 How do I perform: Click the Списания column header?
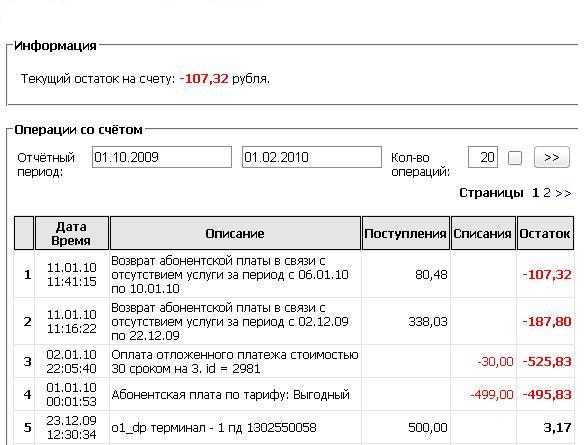pos(483,233)
